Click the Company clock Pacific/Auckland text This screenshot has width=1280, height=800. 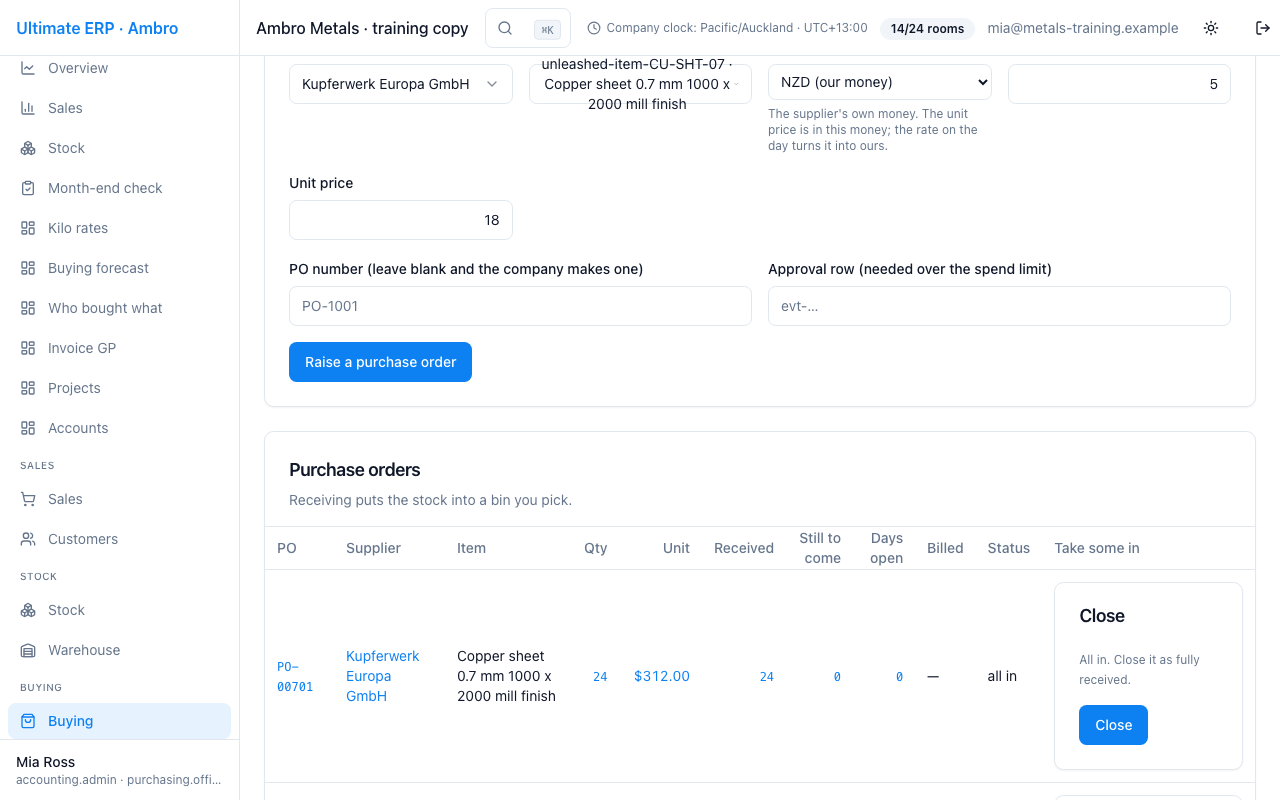(x=737, y=28)
